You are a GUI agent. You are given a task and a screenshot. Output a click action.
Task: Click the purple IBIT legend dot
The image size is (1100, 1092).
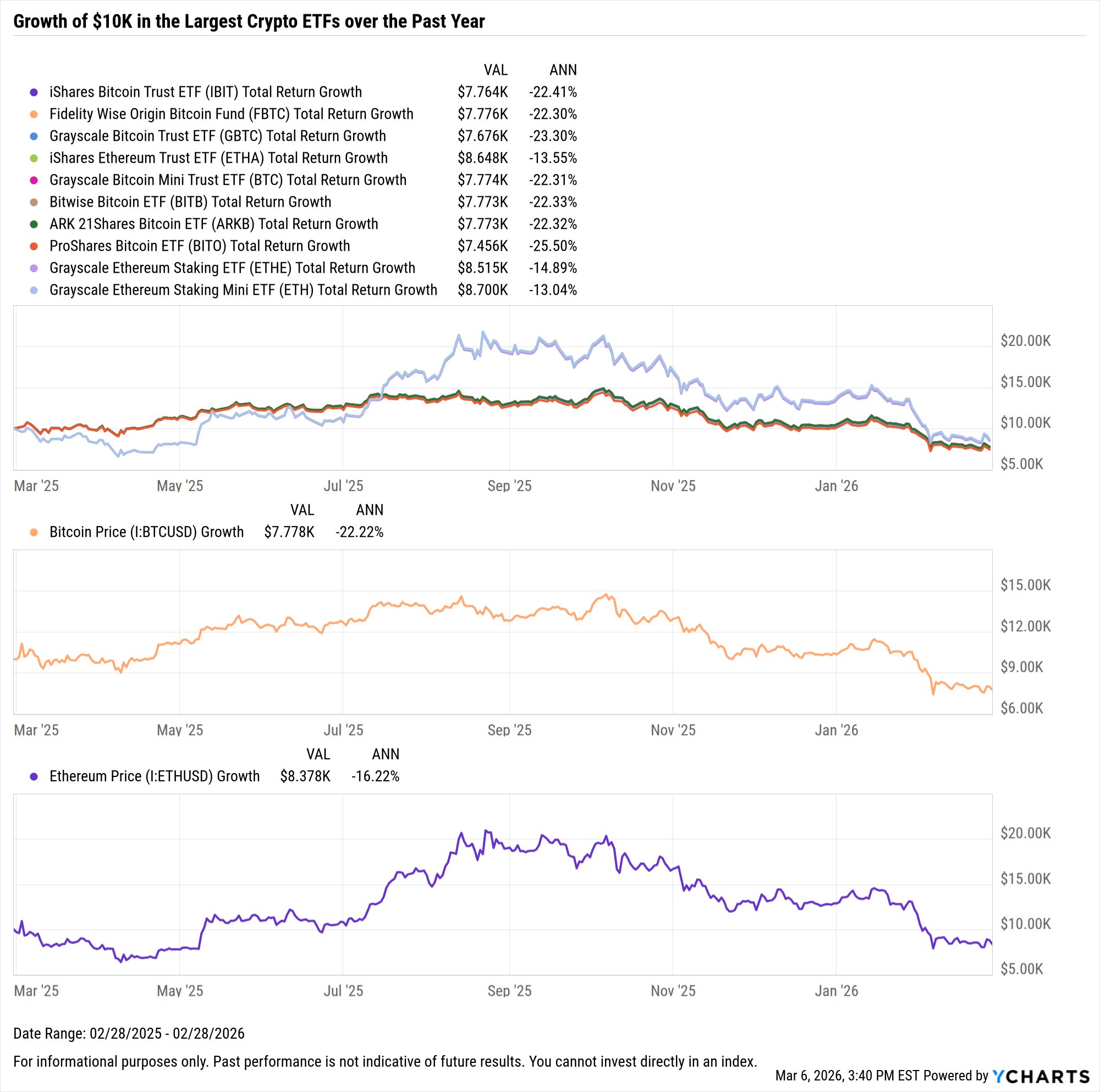pos(34,92)
